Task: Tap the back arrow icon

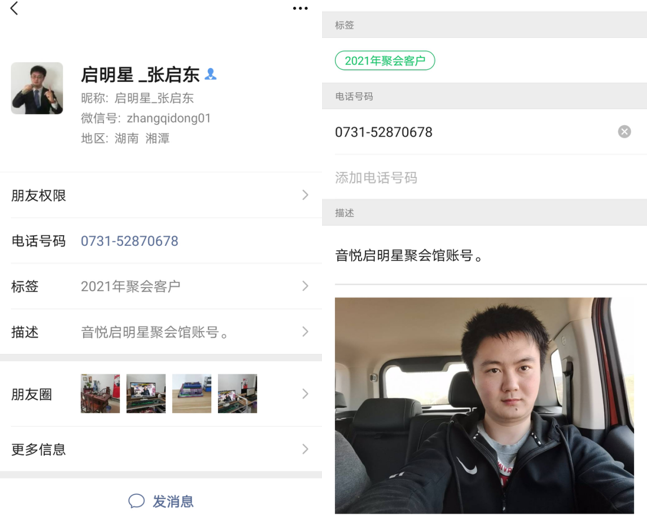Action: (14, 8)
